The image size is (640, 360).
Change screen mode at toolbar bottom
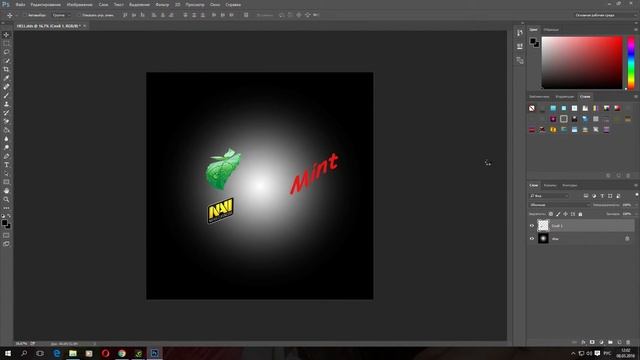(x=6, y=244)
